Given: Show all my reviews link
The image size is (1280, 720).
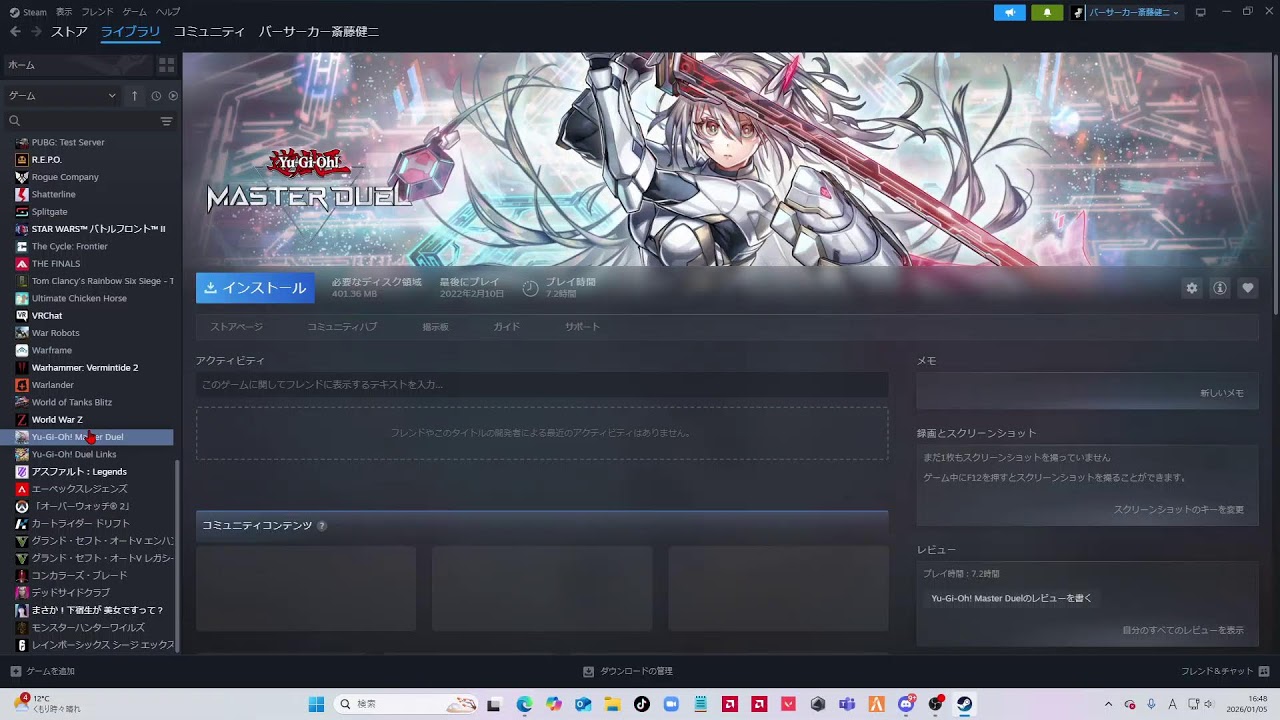Looking at the screenshot, I should [1183, 631].
